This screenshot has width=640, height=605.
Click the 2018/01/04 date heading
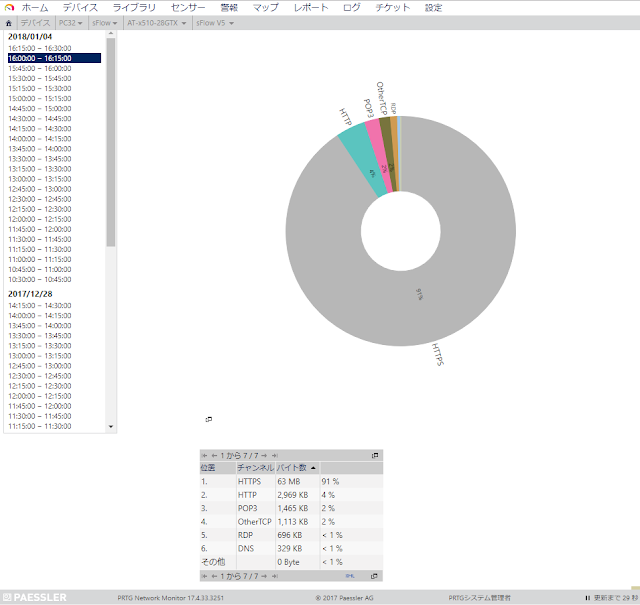coord(30,37)
